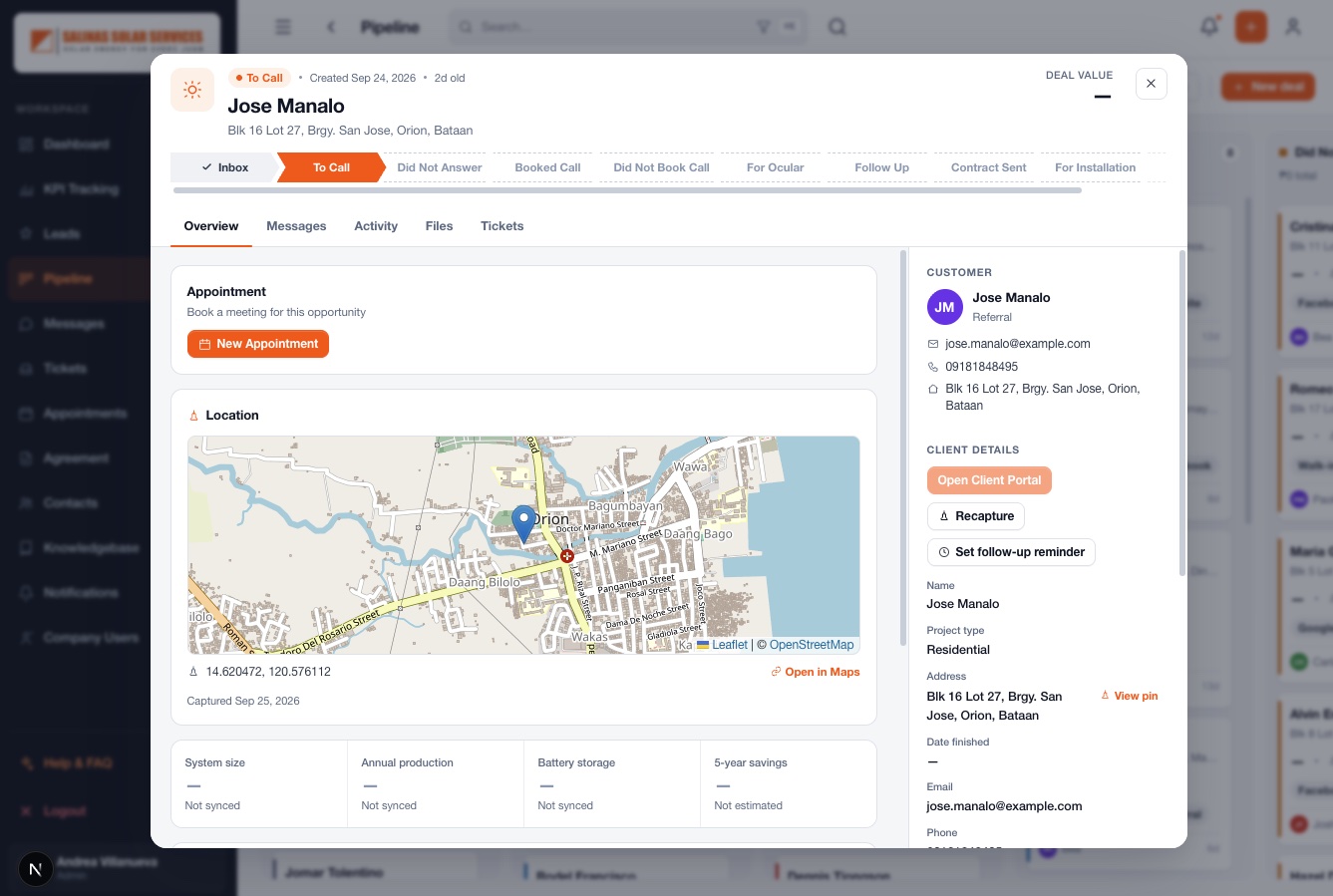Switch to the Tickets tab

pyautogui.click(x=501, y=226)
